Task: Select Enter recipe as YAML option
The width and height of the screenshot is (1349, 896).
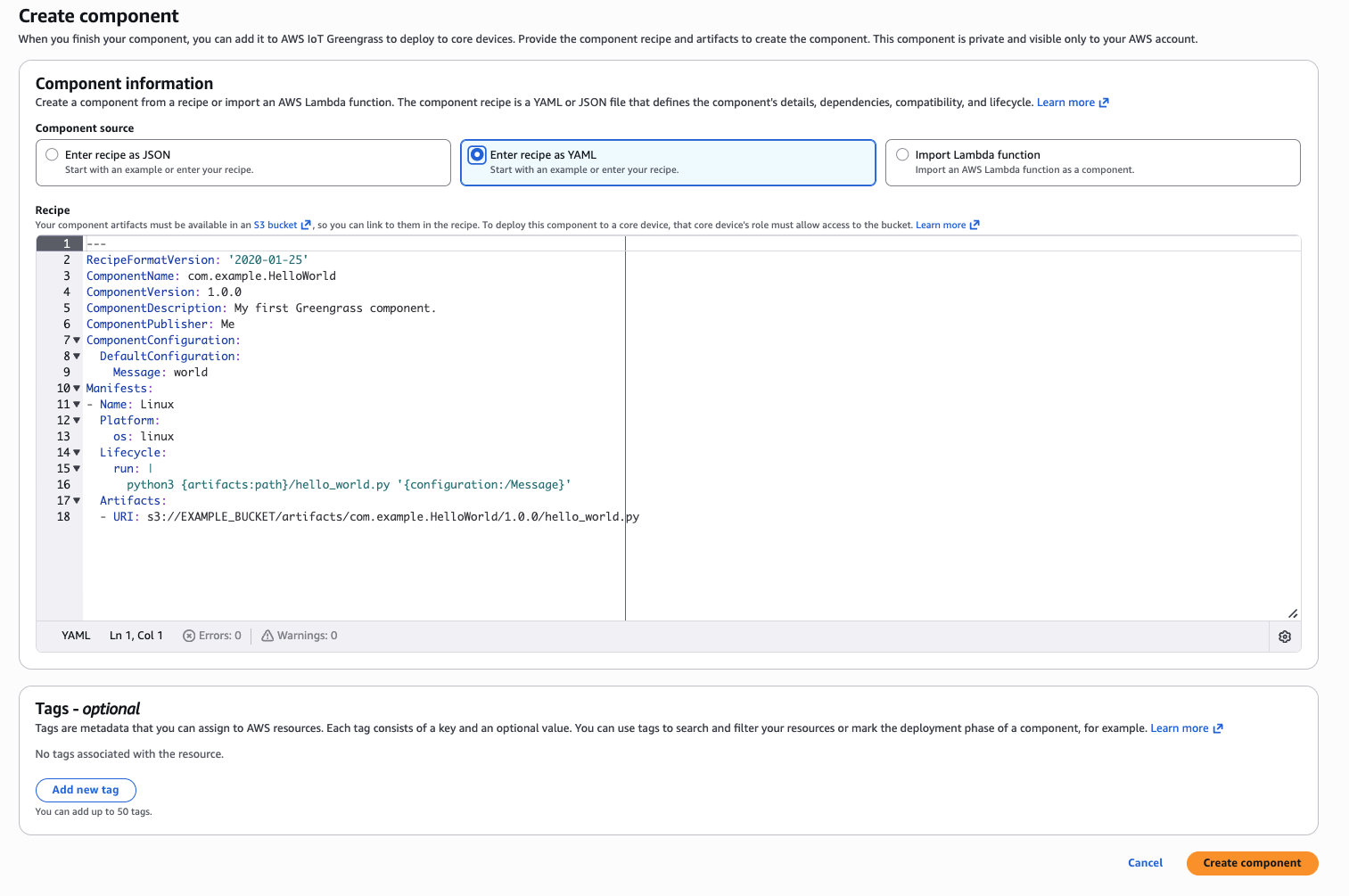Action: pyautogui.click(x=668, y=162)
